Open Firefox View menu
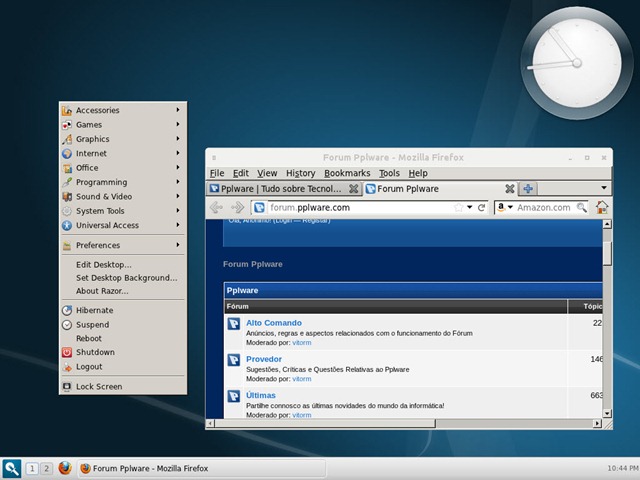Image resolution: width=640 pixels, height=480 pixels. click(x=267, y=173)
